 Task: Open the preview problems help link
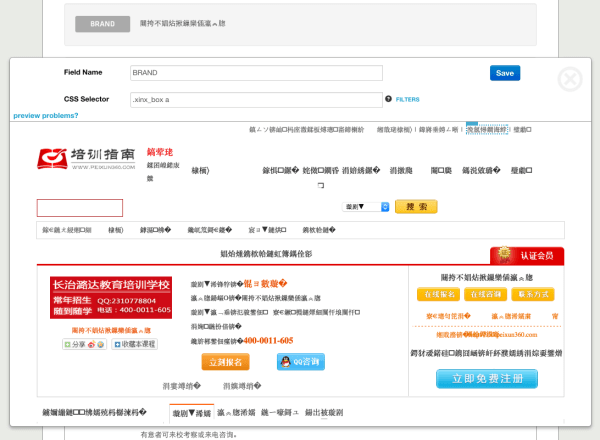(46, 116)
